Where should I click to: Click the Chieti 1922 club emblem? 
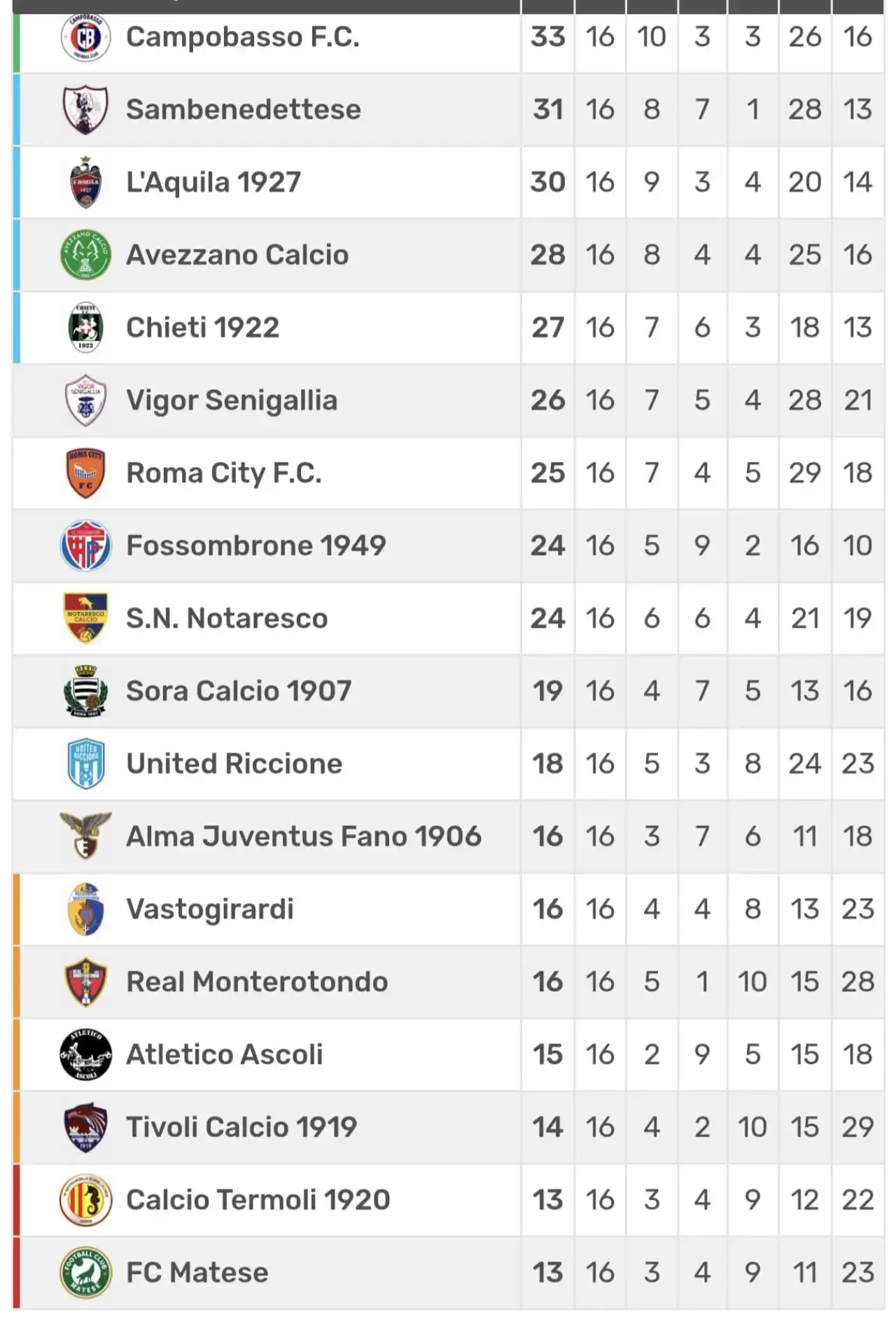85,328
